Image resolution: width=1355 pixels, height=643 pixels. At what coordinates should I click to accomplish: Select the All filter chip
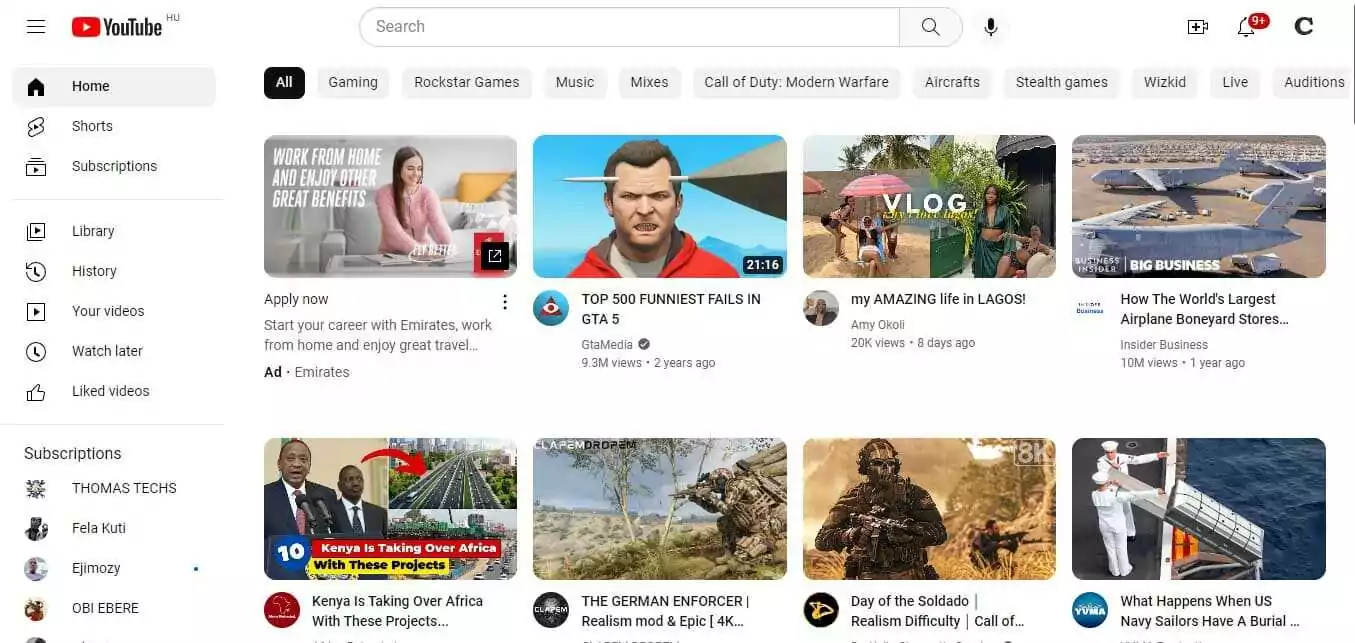click(x=284, y=83)
